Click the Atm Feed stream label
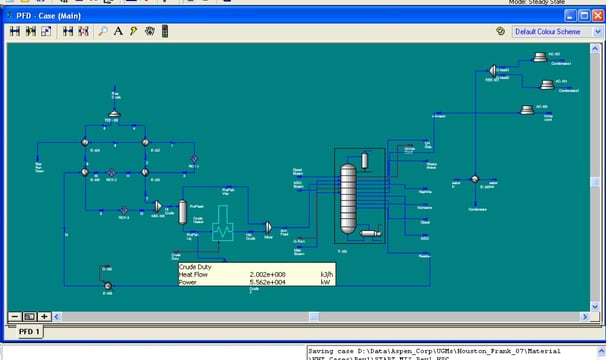 point(284,232)
